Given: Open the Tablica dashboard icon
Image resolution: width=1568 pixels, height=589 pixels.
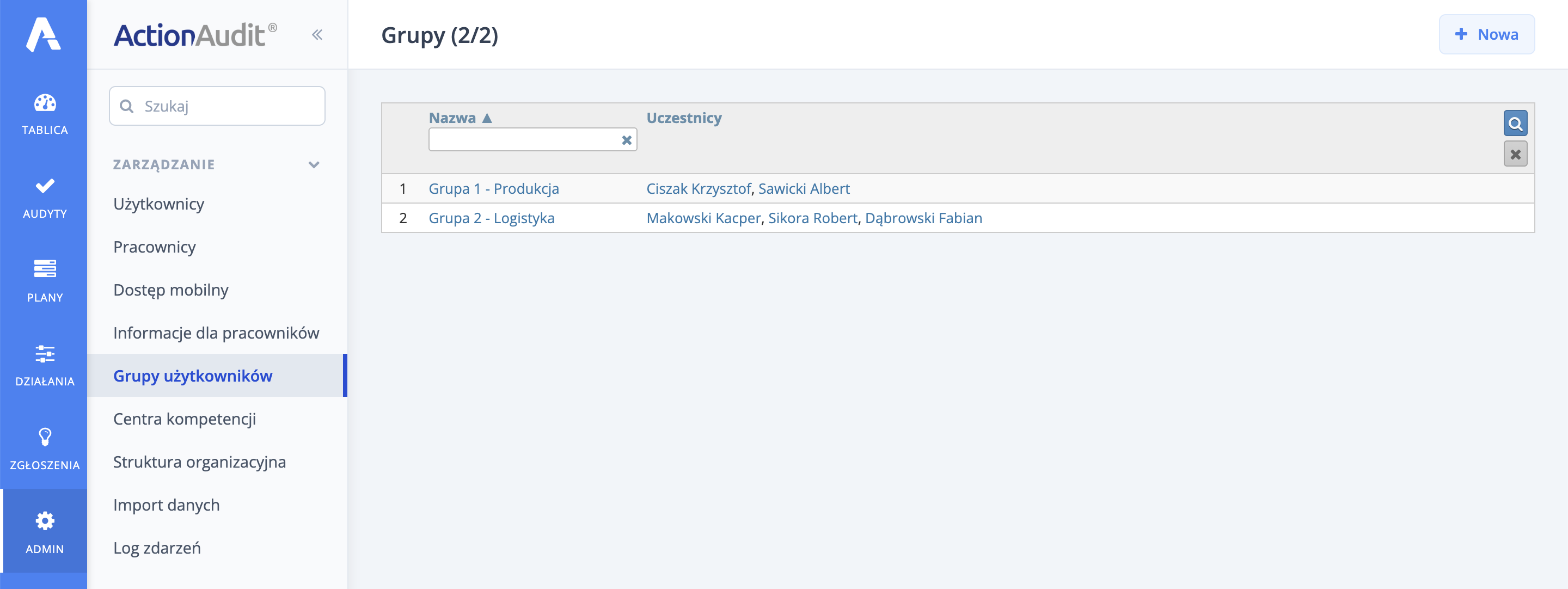Looking at the screenshot, I should point(45,103).
